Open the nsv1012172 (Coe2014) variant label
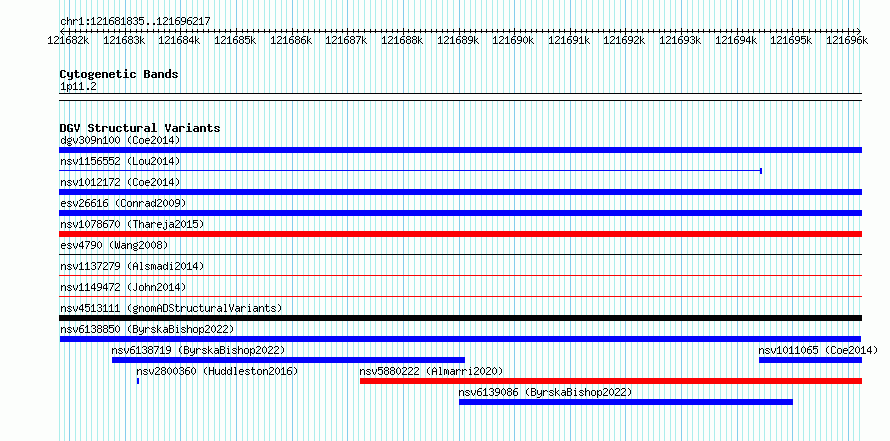Viewport: 890px width, 441px height. [120, 182]
